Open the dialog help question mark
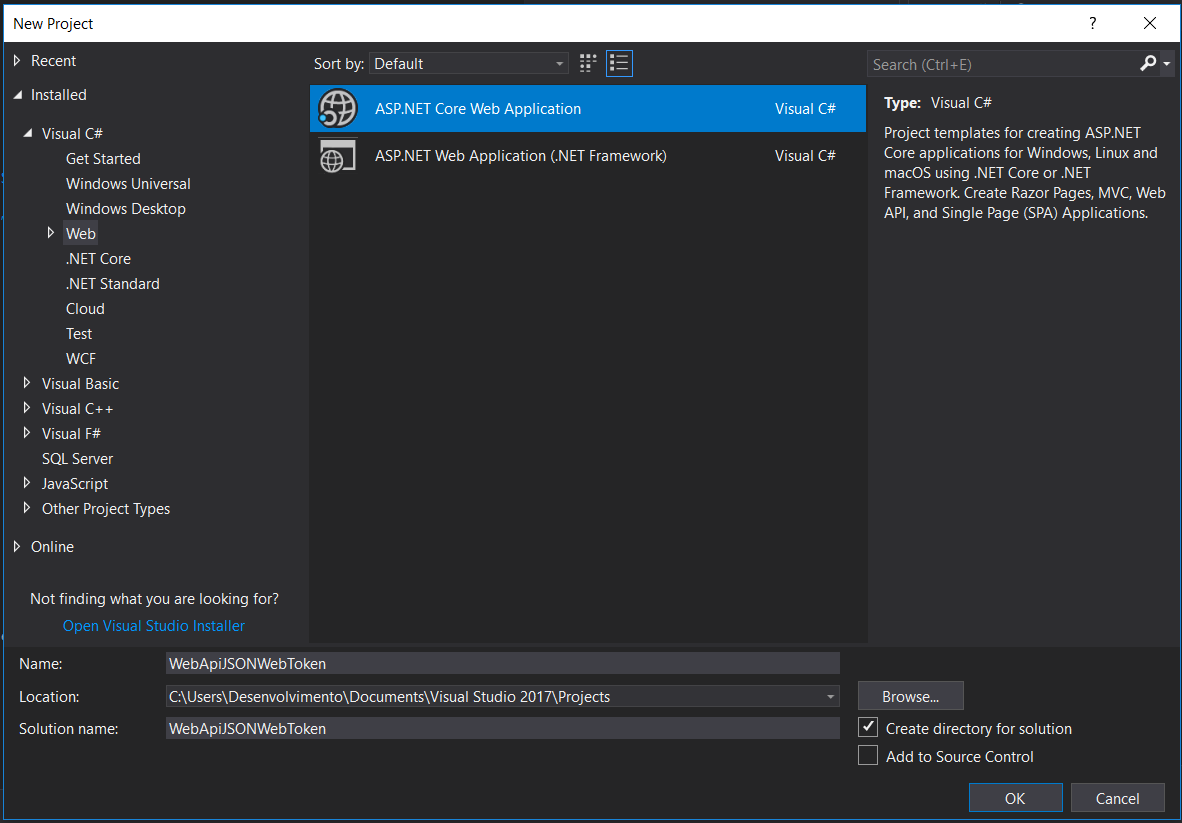 point(1092,23)
